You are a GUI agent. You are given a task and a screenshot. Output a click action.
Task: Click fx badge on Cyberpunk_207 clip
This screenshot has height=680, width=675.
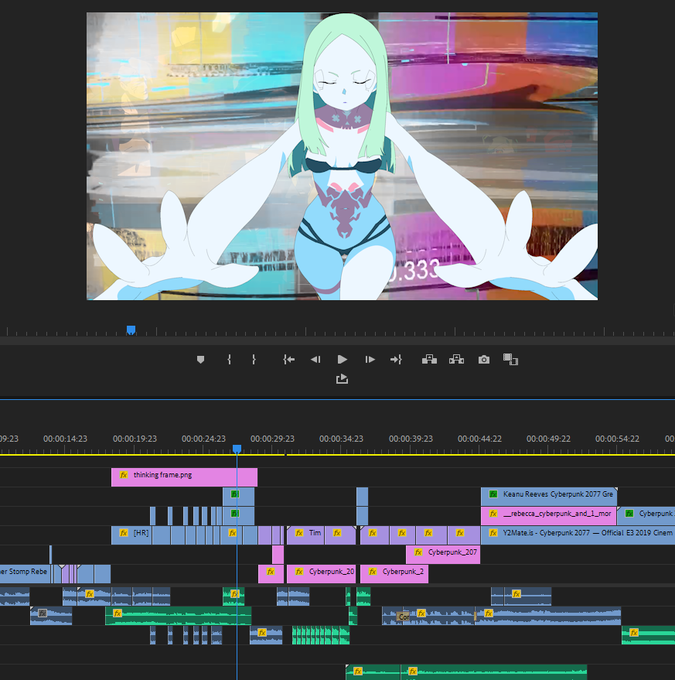[418, 552]
